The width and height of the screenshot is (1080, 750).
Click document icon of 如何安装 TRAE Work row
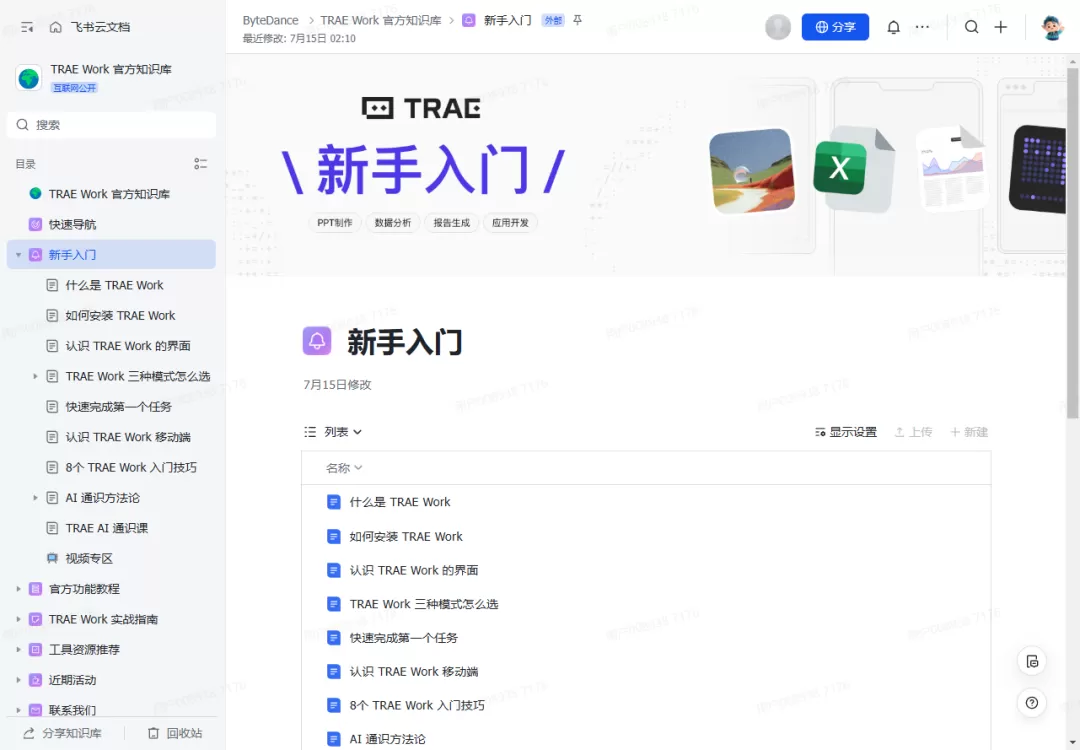coord(333,536)
